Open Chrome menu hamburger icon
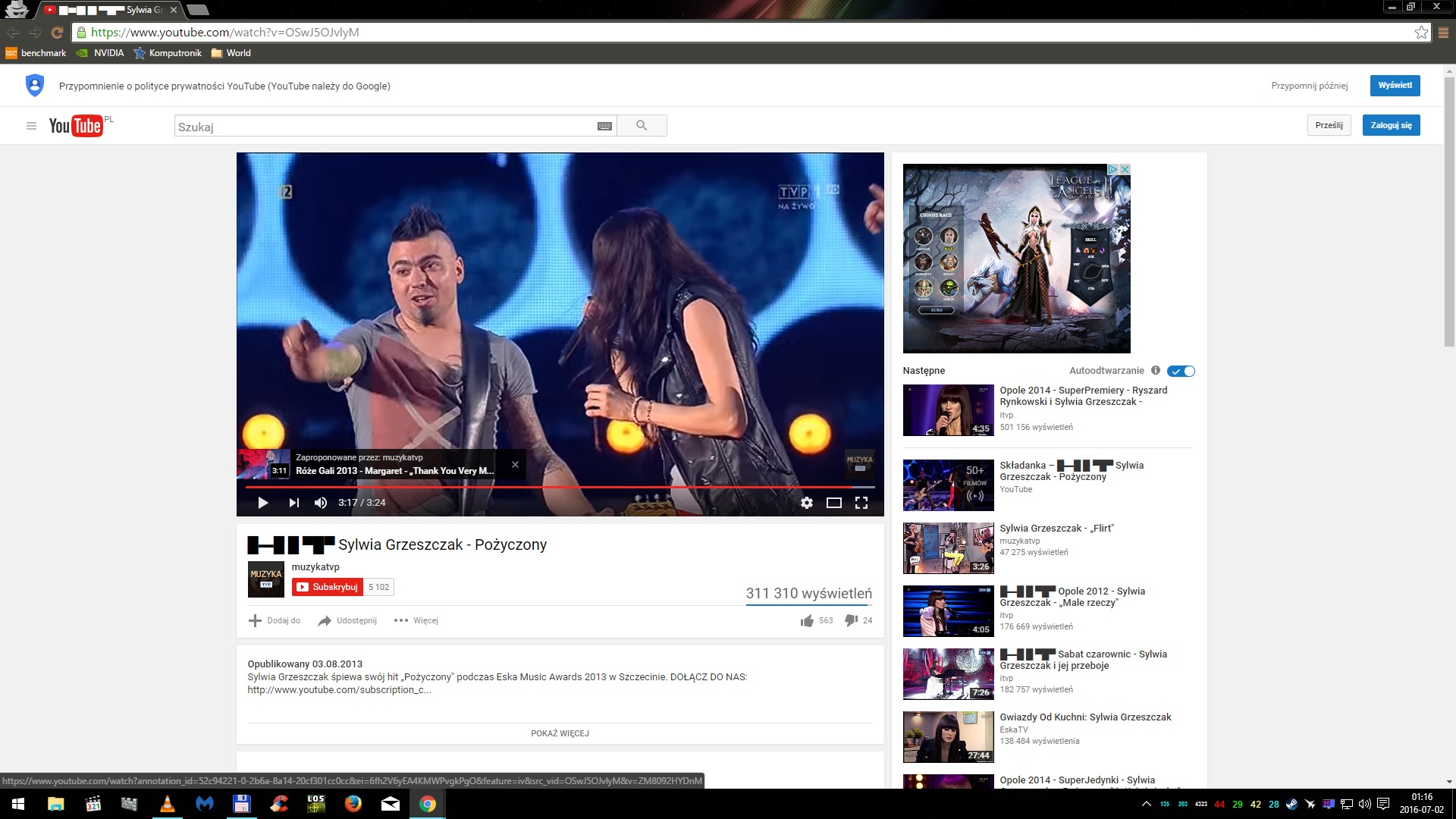Image resolution: width=1456 pixels, height=819 pixels. [1443, 33]
